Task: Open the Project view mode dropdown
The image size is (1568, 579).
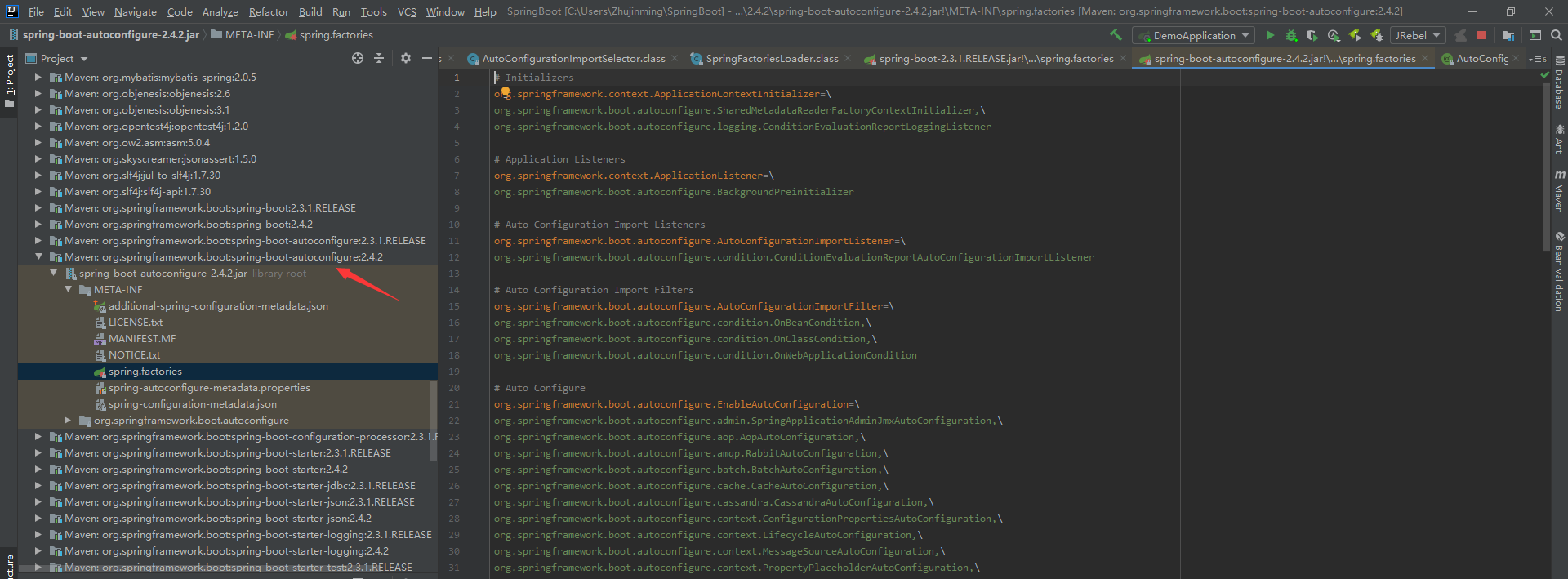Action: tap(56, 58)
